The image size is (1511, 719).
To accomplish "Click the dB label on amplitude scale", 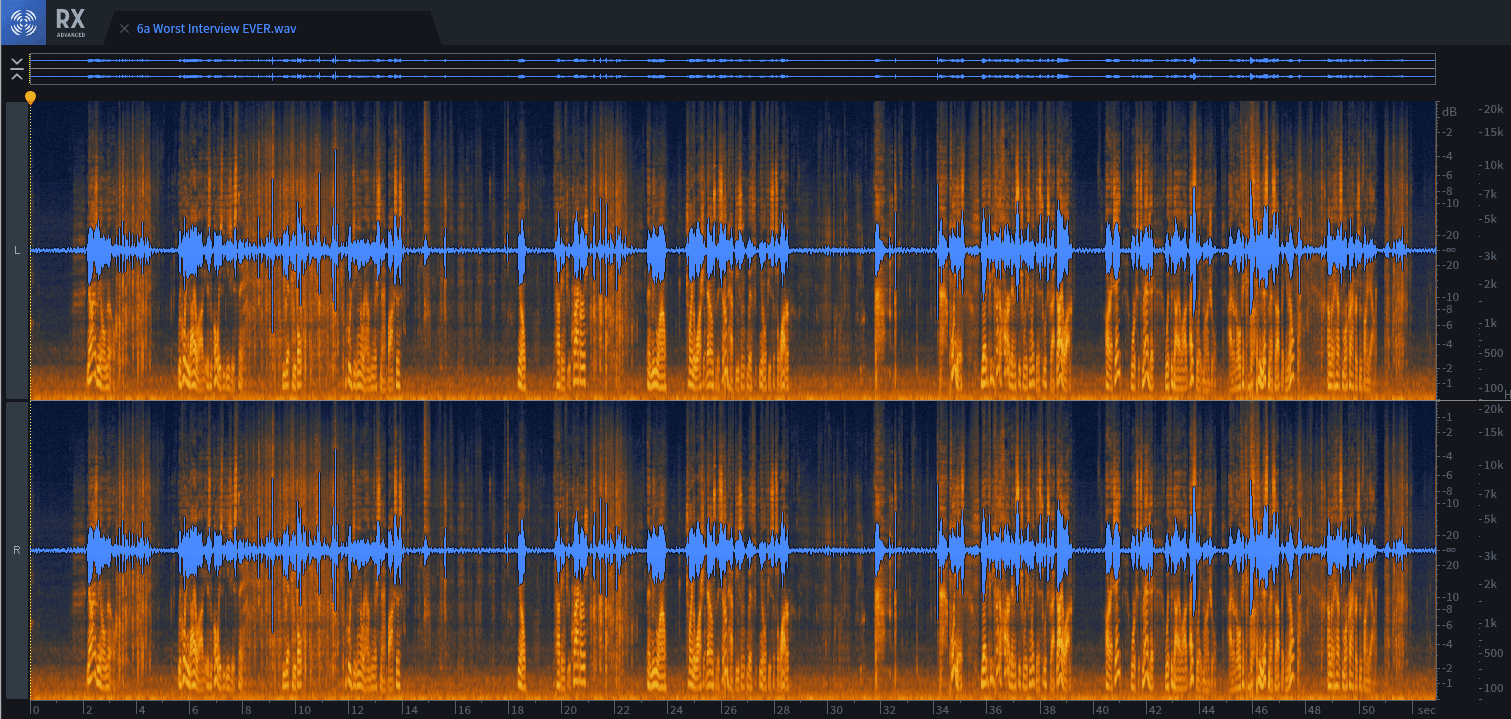I will coord(1450,111).
